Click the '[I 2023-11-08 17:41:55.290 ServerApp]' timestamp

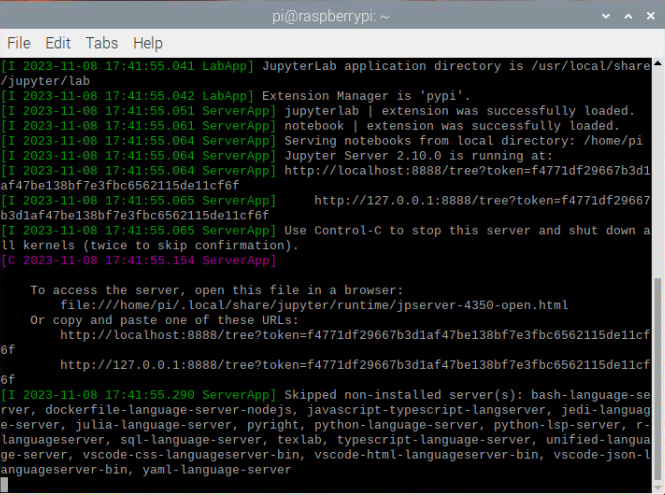[138, 395]
